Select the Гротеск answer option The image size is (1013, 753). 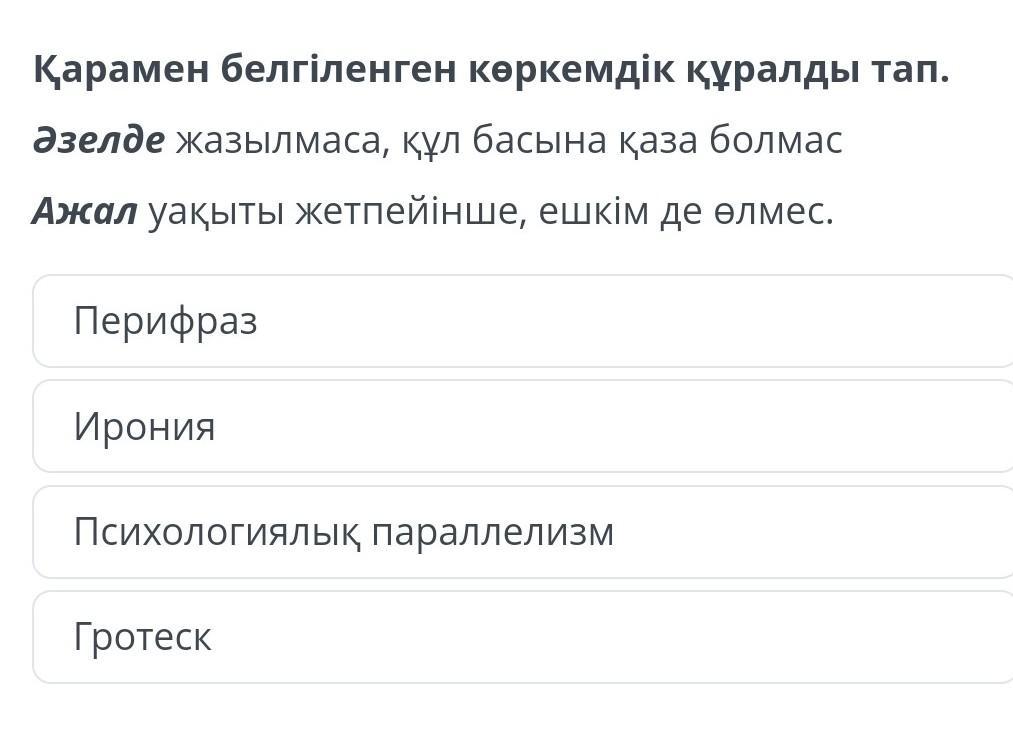(x=523, y=637)
